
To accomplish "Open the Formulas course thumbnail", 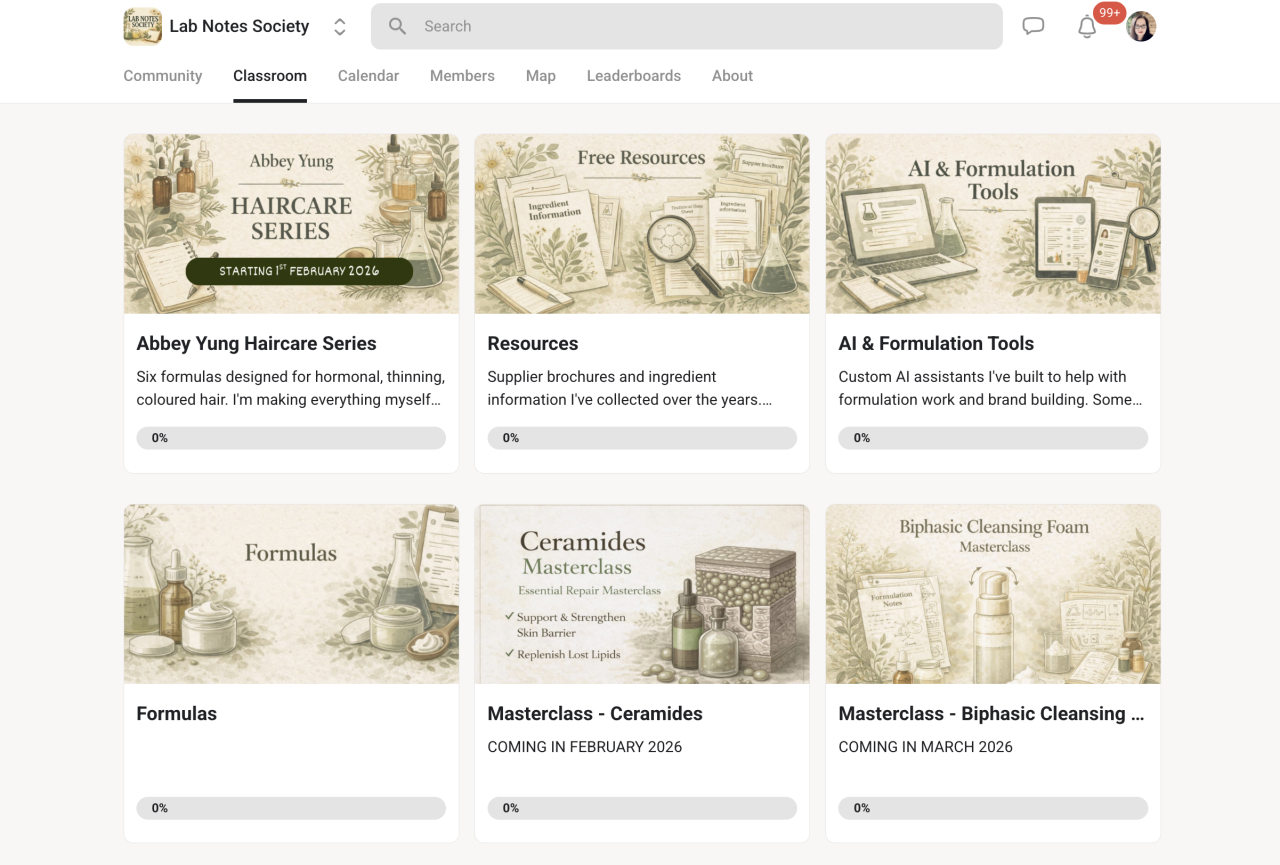I will [291, 594].
